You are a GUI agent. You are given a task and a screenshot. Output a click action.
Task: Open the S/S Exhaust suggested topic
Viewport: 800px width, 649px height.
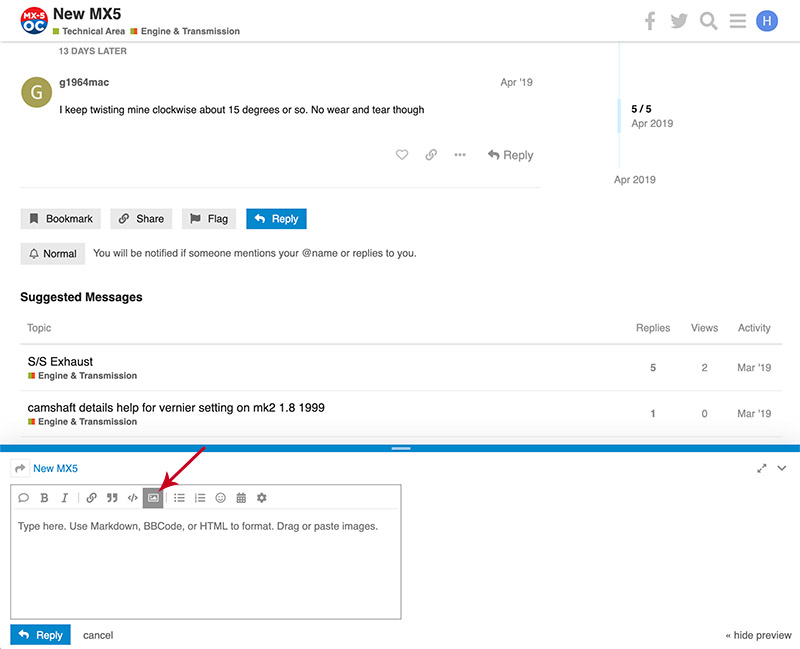point(61,362)
